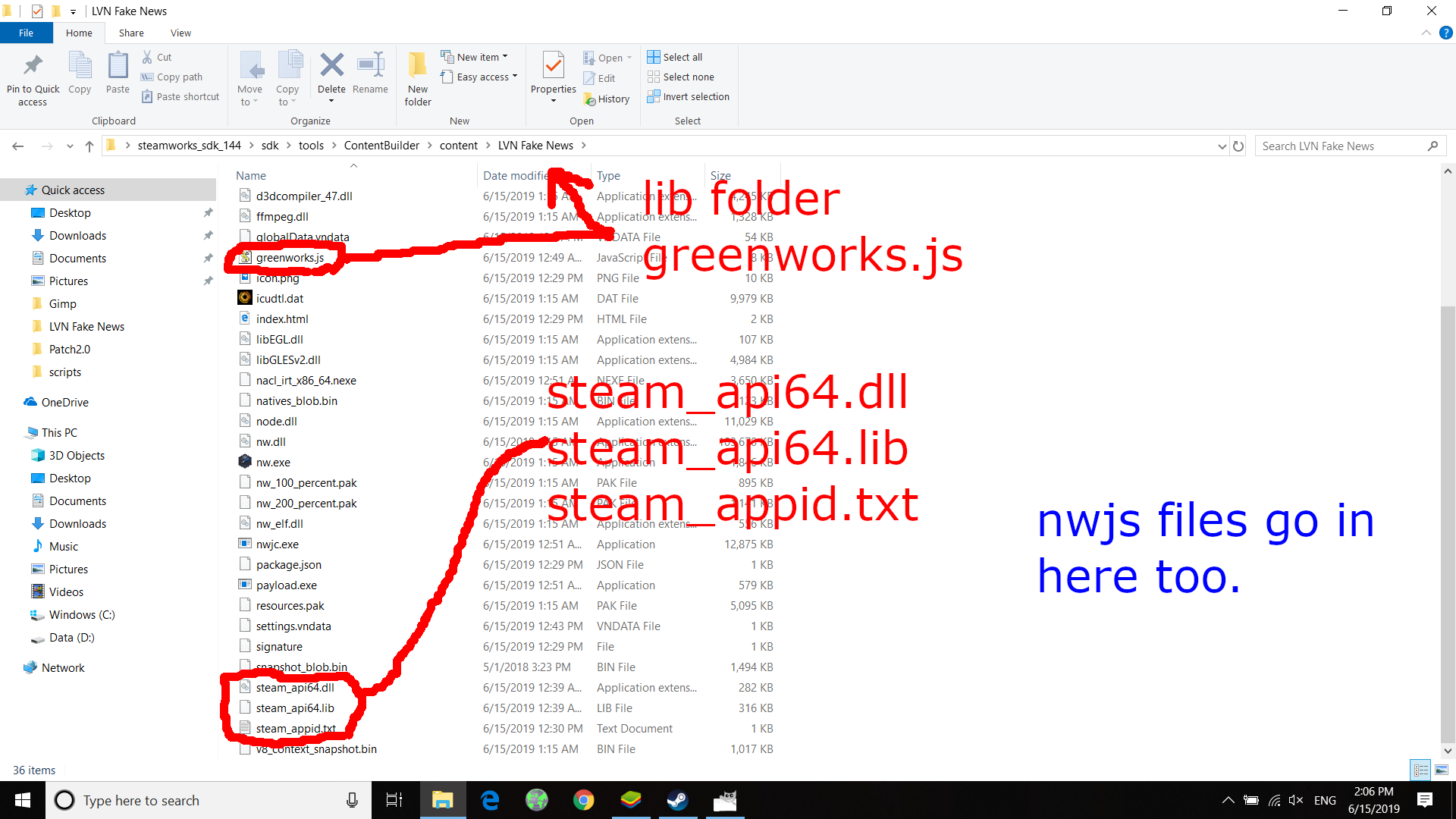
Task: Click ContentBuilder in the address path
Action: [x=381, y=146]
